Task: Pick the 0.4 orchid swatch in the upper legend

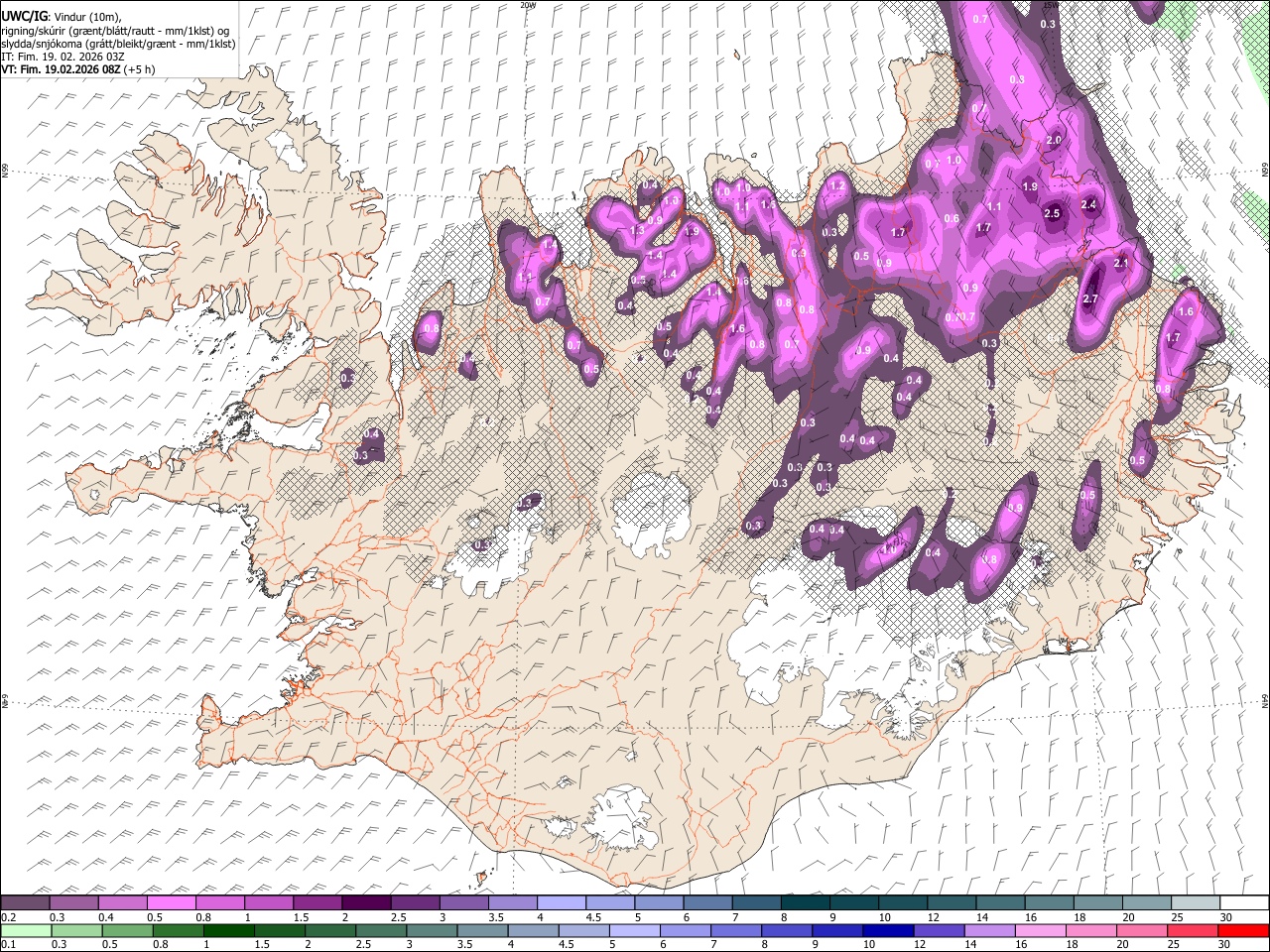Action: [122, 902]
